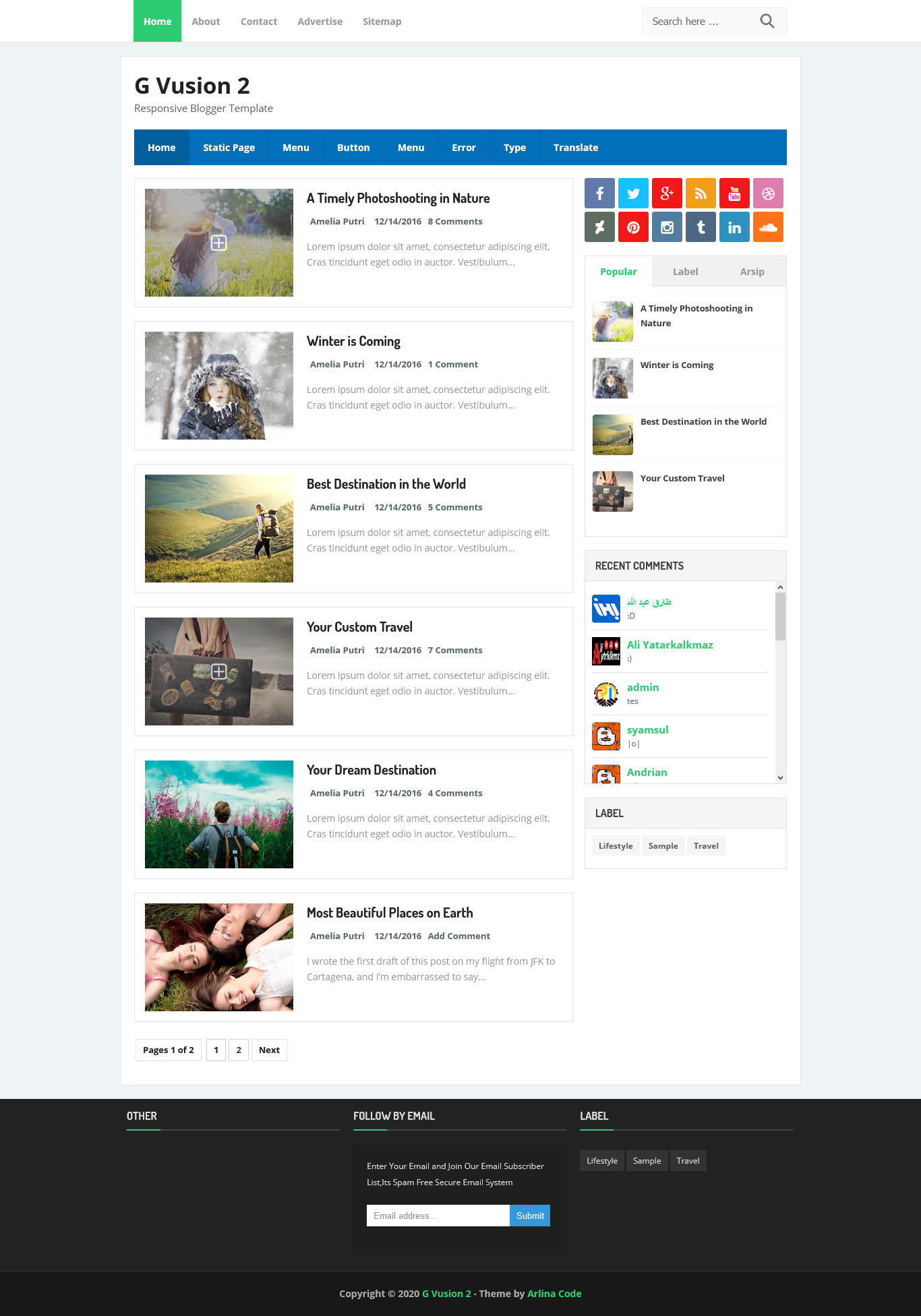Open the YouTube social icon
Image resolution: width=921 pixels, height=1316 pixels.
pos(734,193)
